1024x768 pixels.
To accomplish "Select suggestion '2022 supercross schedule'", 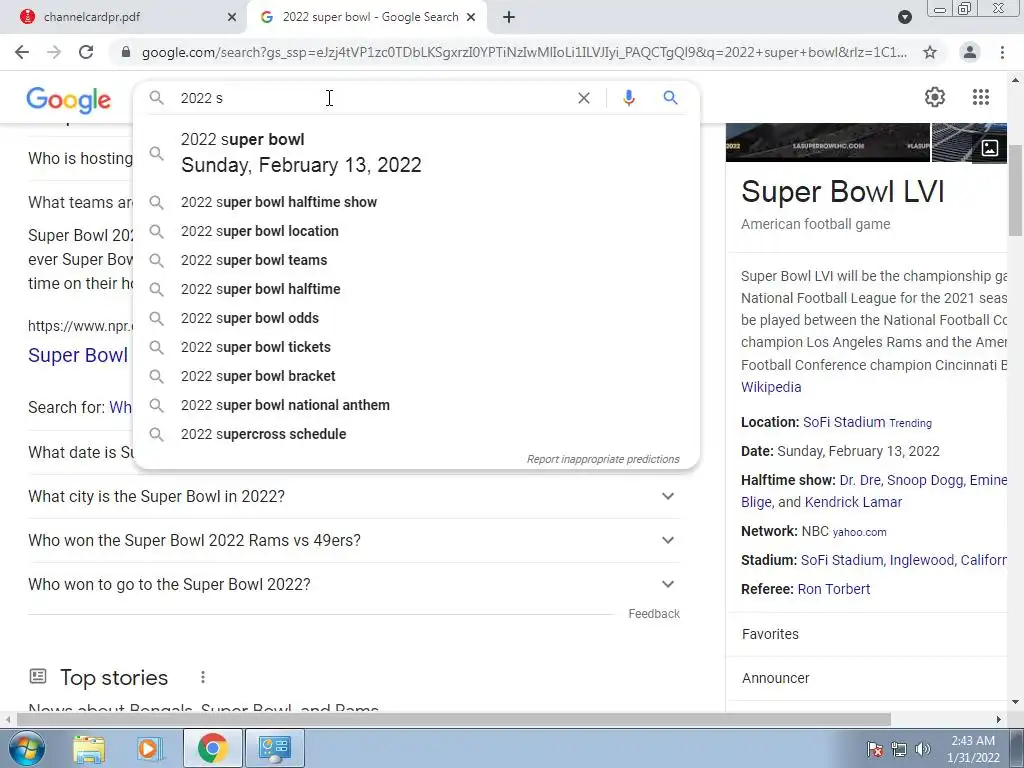I will [417, 434].
